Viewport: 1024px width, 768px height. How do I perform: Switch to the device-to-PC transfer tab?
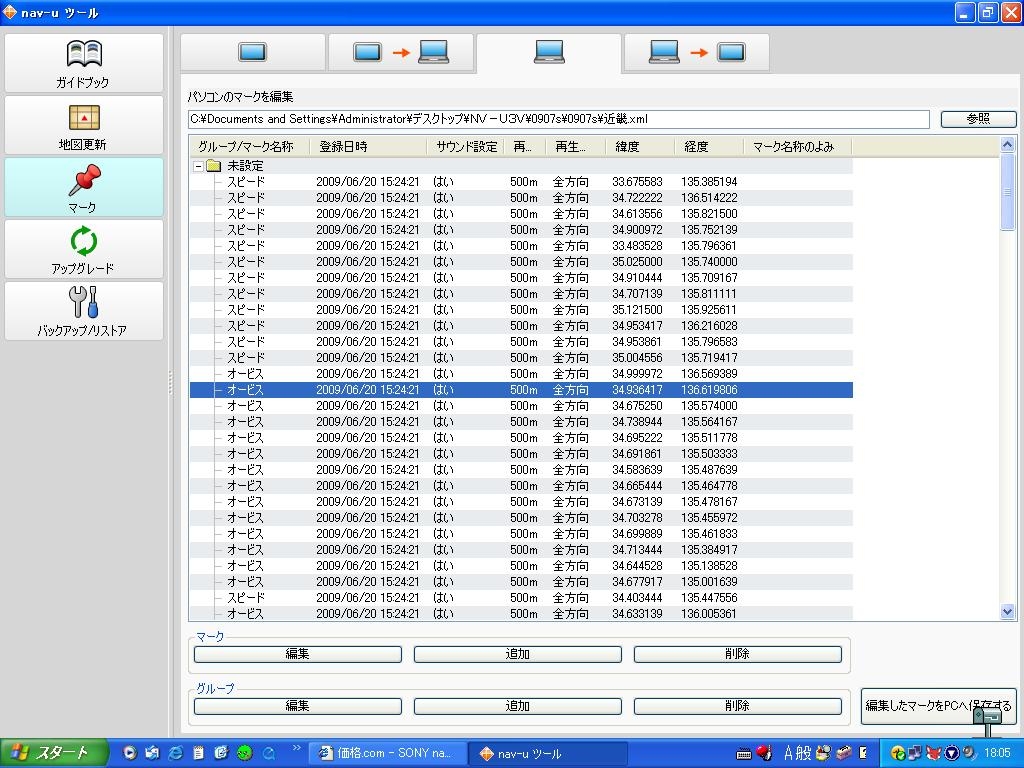[401, 52]
